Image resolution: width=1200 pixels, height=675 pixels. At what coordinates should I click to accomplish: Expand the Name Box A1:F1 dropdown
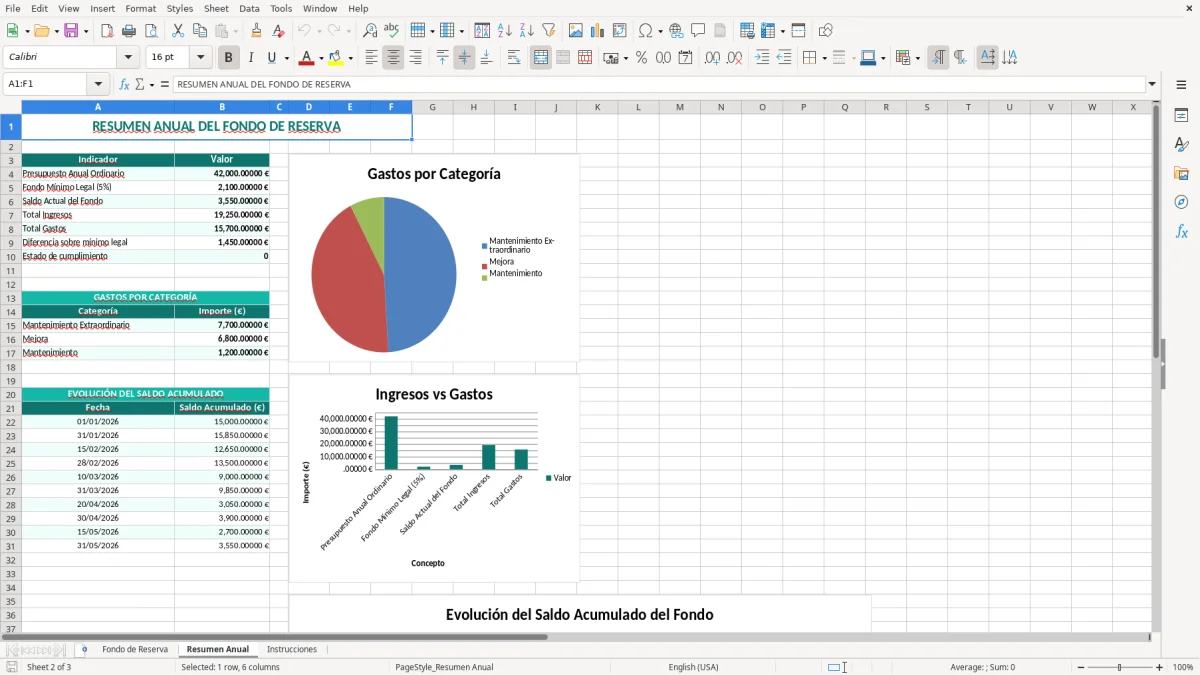[98, 85]
